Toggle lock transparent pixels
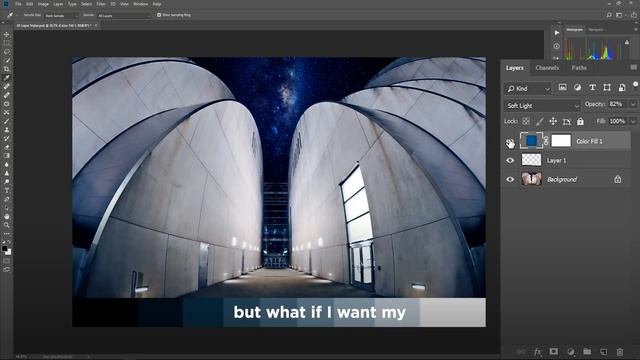This screenshot has width=640, height=360. pyautogui.click(x=526, y=121)
